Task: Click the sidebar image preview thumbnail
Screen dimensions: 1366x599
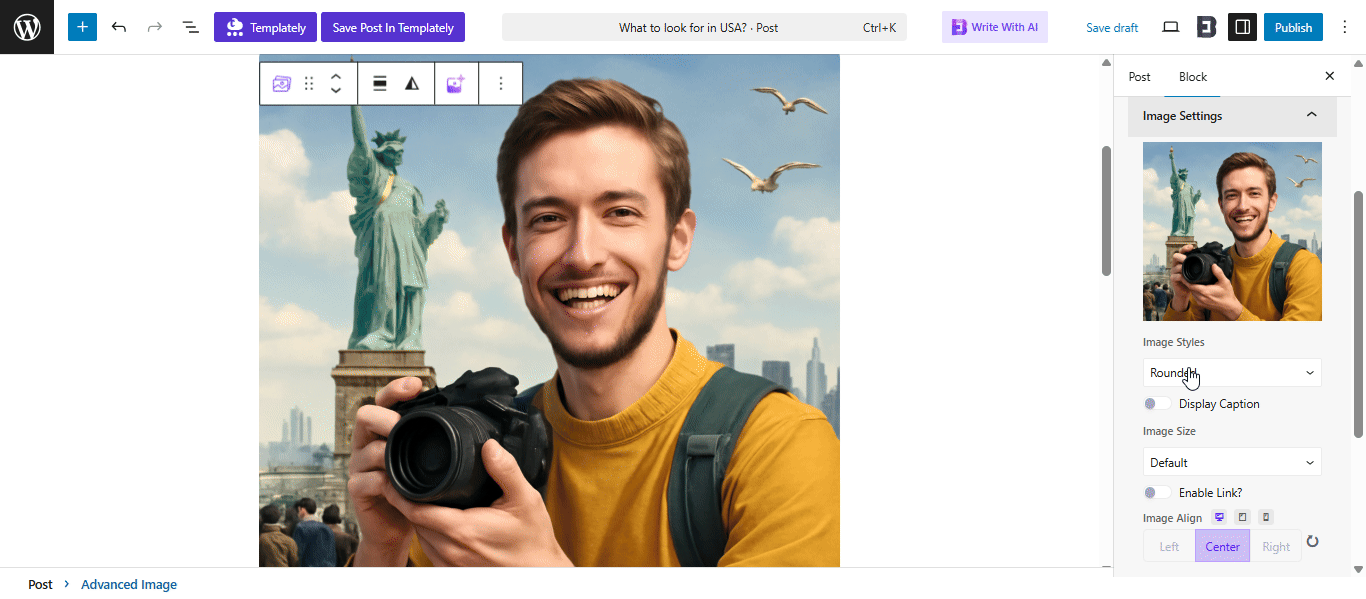Action: point(1232,231)
